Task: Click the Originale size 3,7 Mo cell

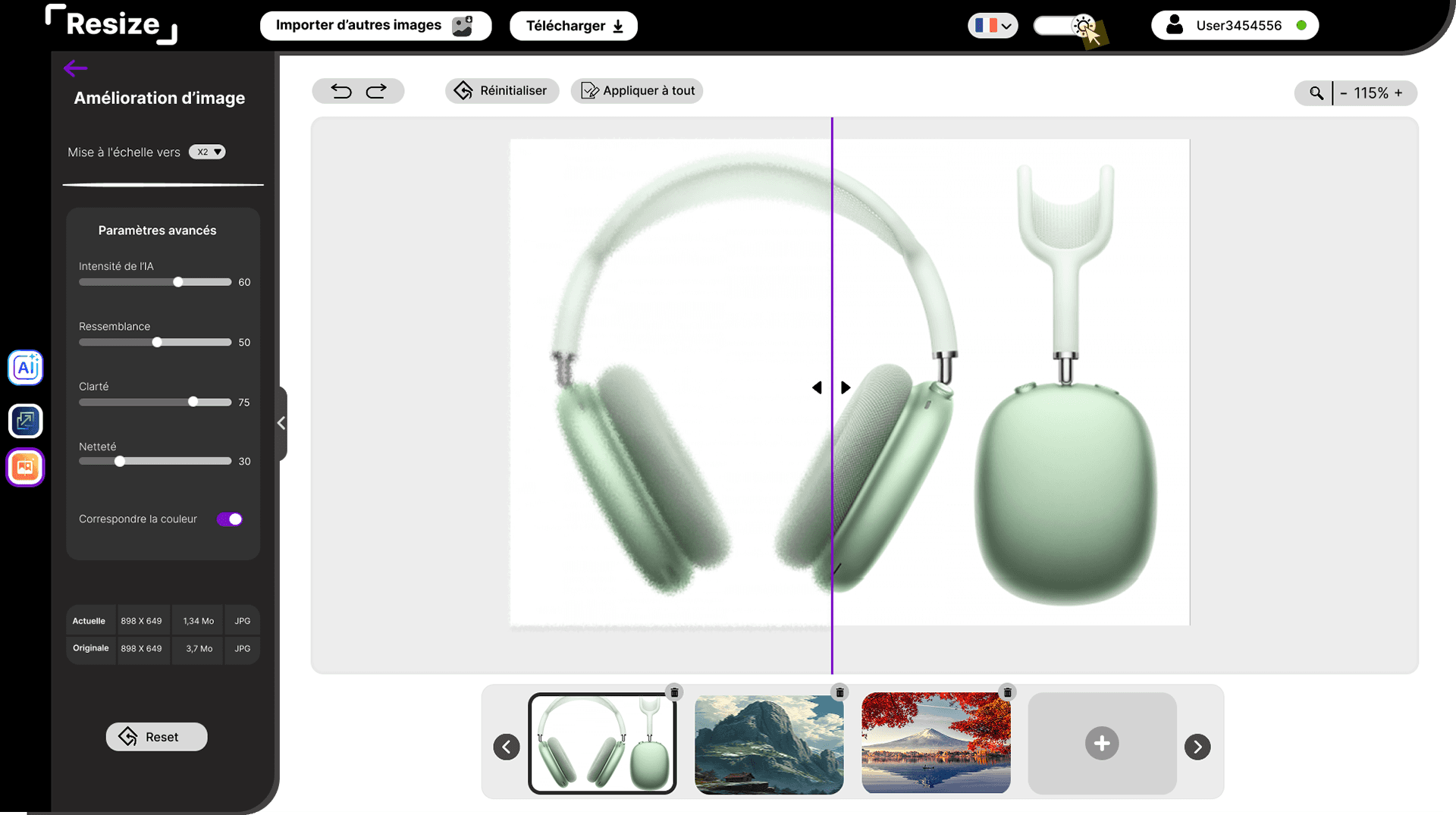Action: [x=198, y=649]
